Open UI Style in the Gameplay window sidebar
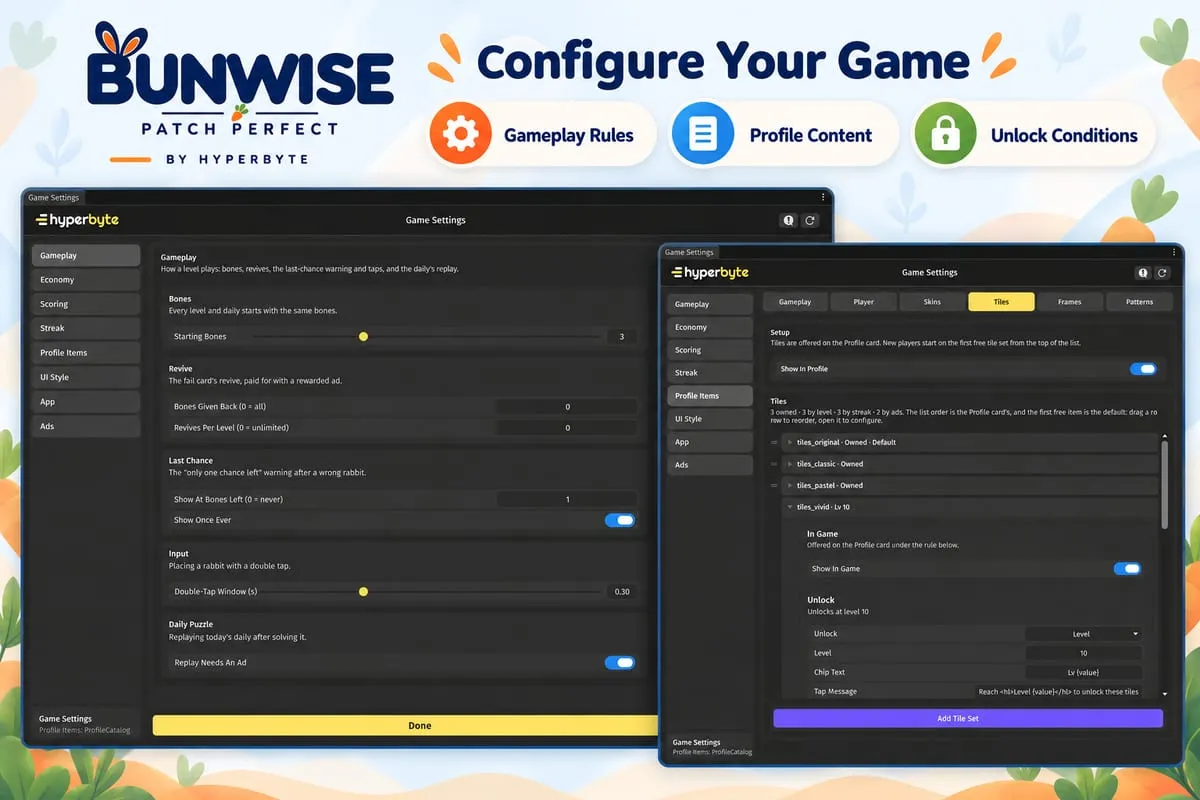This screenshot has width=1200, height=800. click(86, 377)
